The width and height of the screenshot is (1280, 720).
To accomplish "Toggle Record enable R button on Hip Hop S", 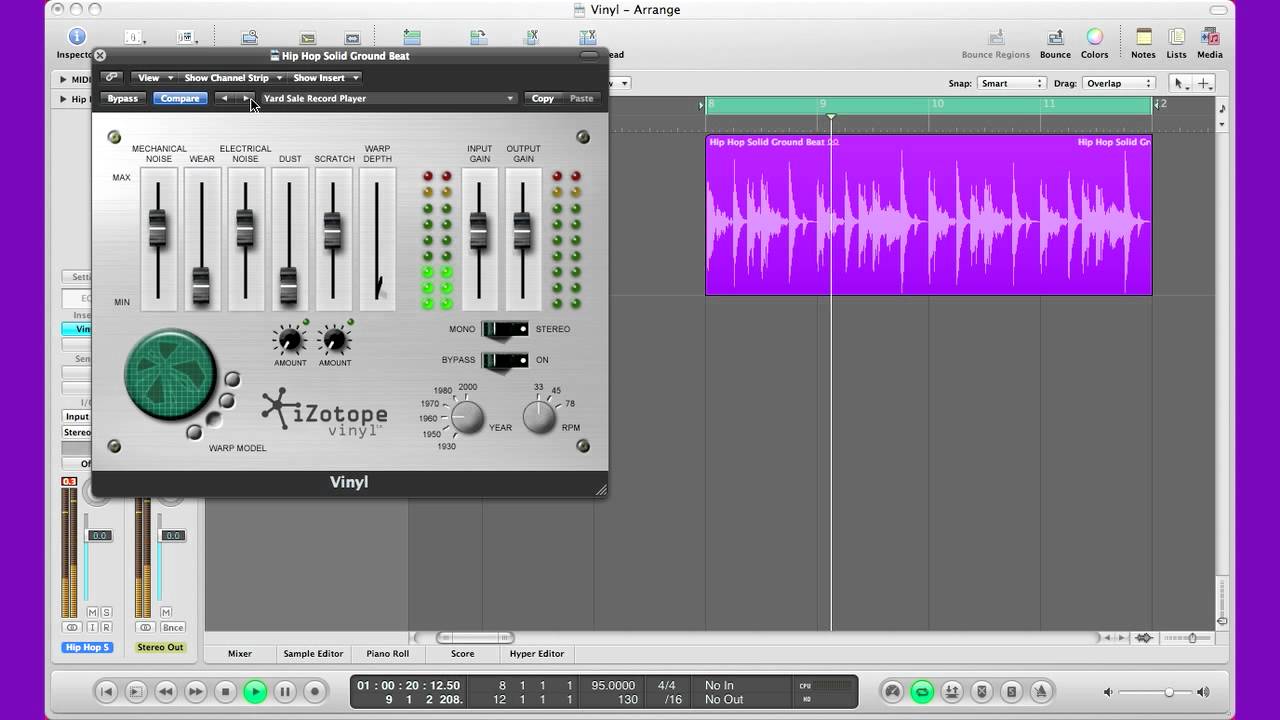I will click(x=106, y=627).
